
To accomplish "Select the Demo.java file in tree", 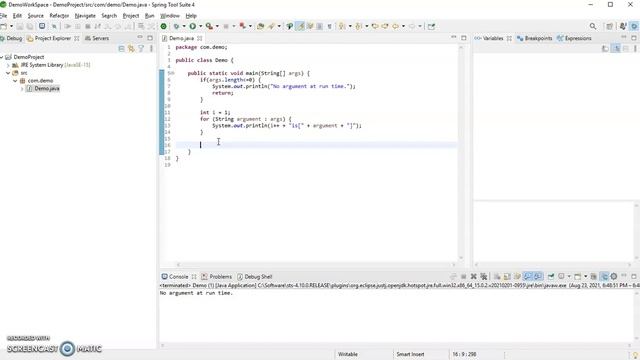I will 43,89.
